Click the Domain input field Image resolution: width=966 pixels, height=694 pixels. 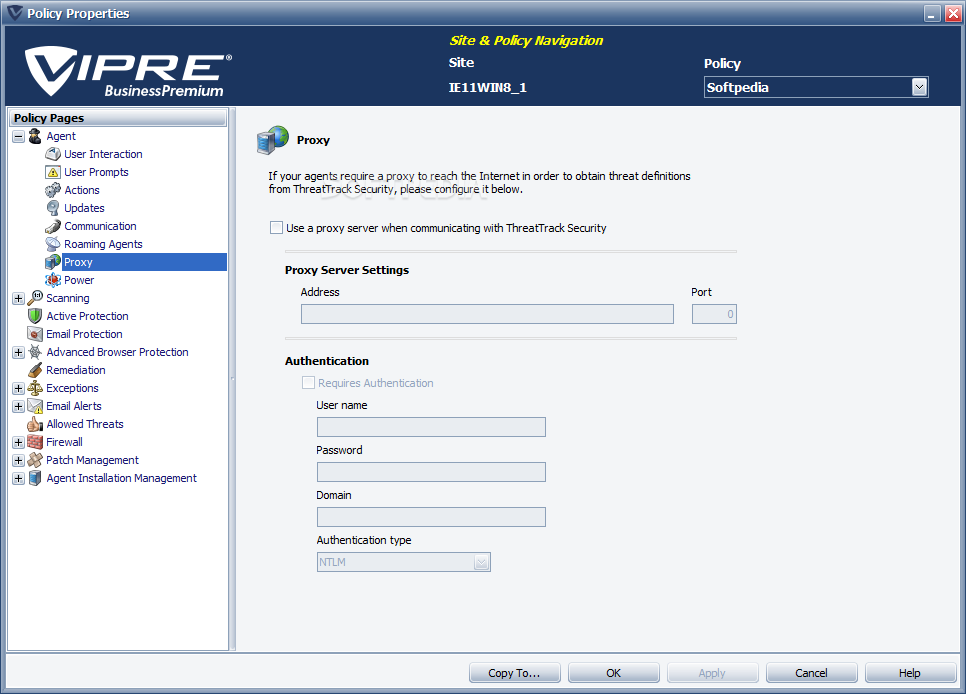click(431, 516)
